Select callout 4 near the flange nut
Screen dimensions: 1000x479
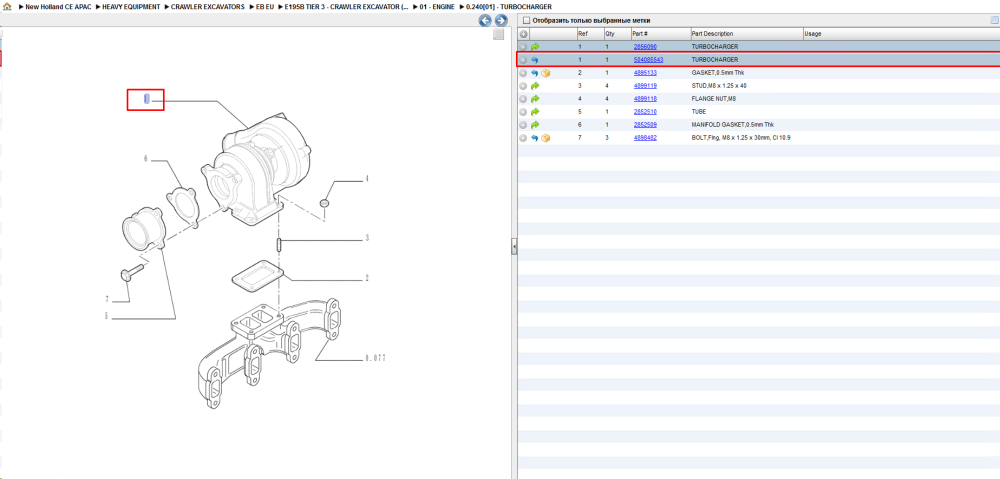(x=367, y=180)
